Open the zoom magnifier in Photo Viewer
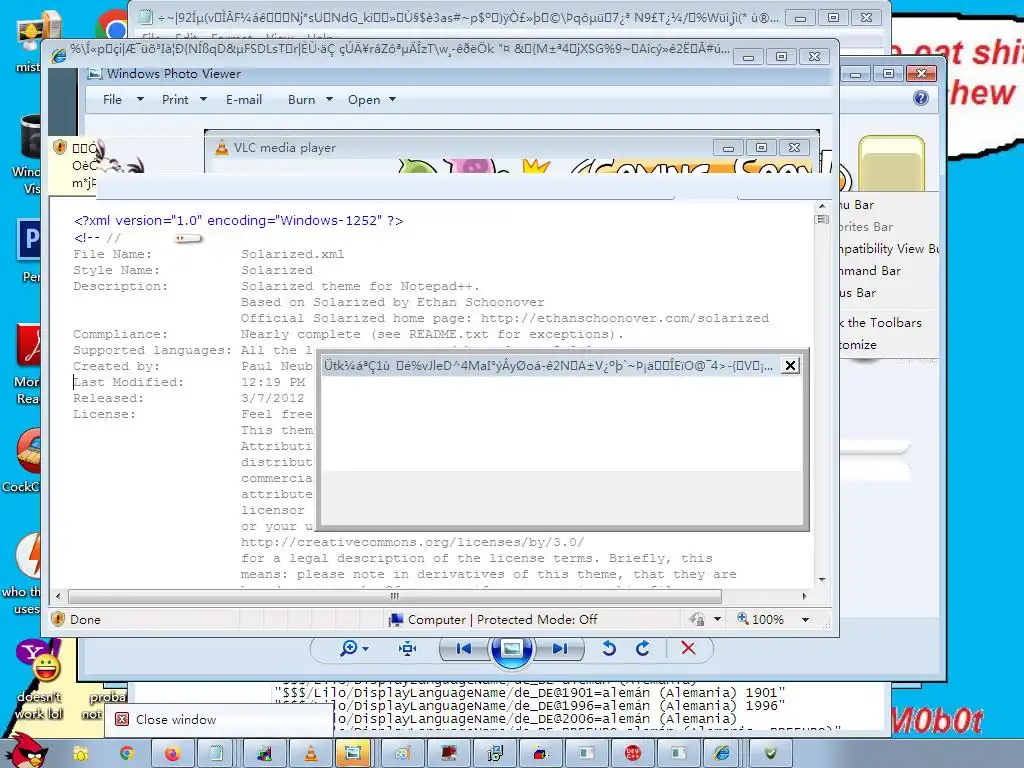1024x768 pixels. [353, 648]
